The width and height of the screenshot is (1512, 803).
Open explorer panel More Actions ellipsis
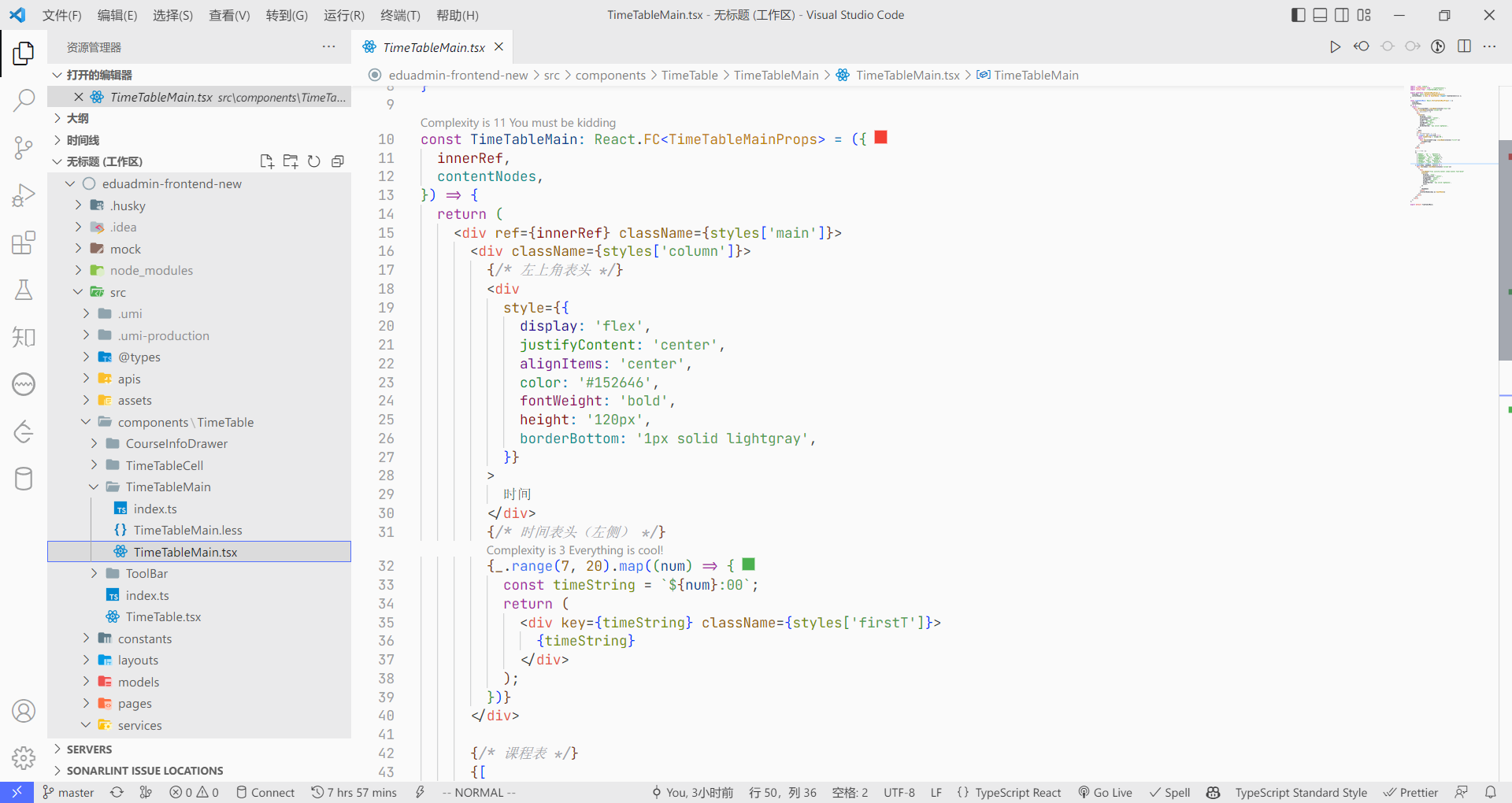(328, 47)
